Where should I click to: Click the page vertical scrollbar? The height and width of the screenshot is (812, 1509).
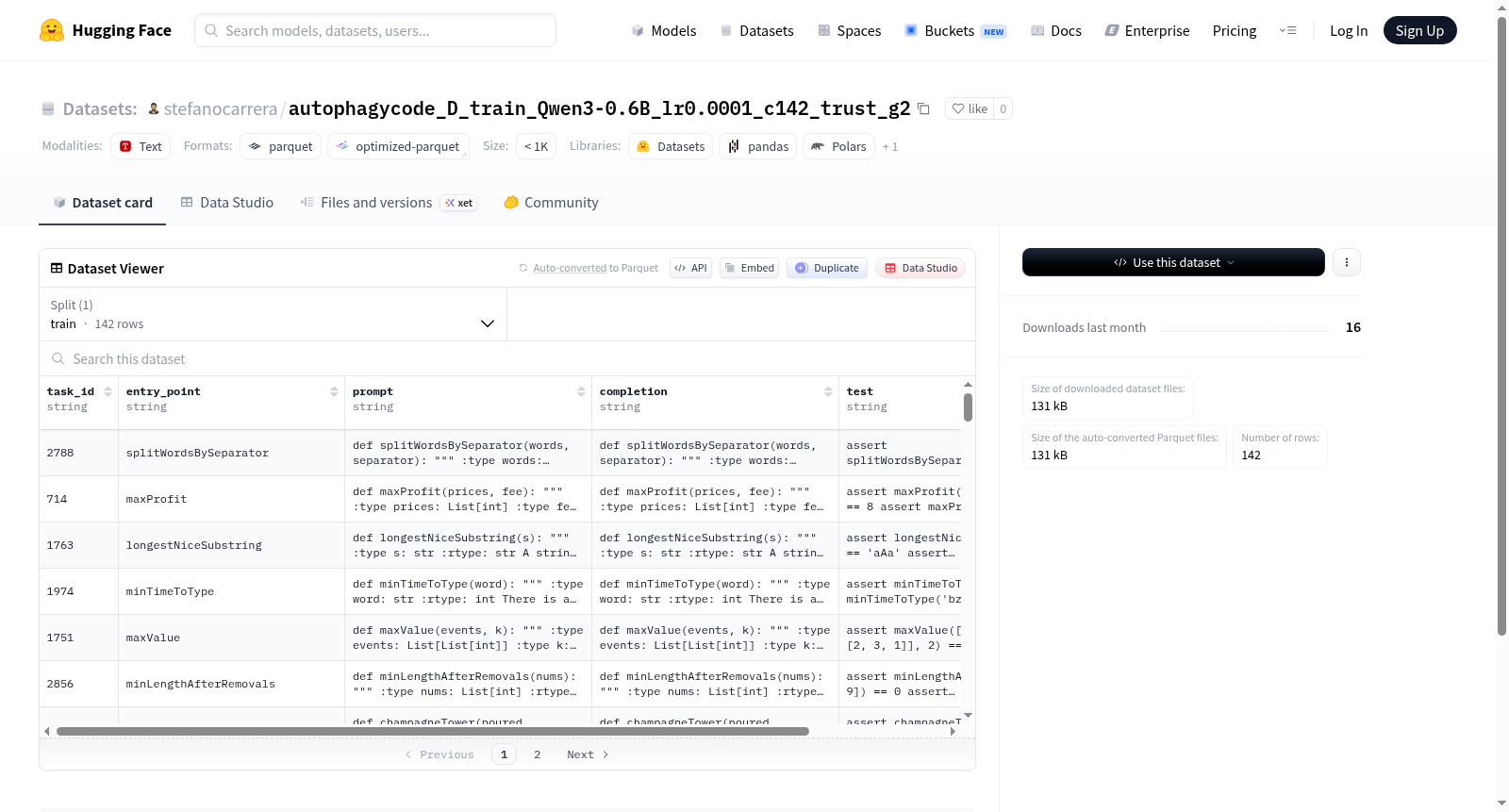click(x=1501, y=325)
